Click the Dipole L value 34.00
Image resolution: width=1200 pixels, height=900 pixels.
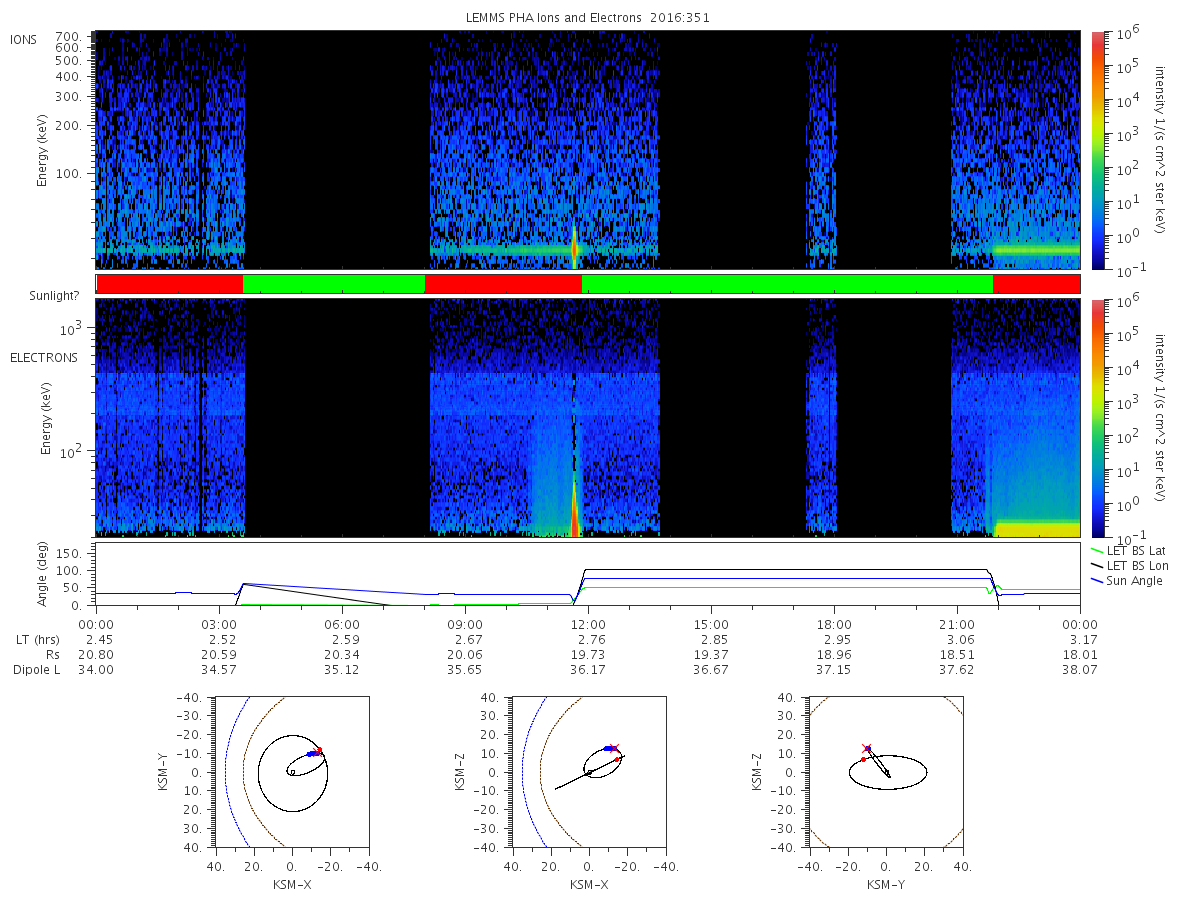pos(96,670)
